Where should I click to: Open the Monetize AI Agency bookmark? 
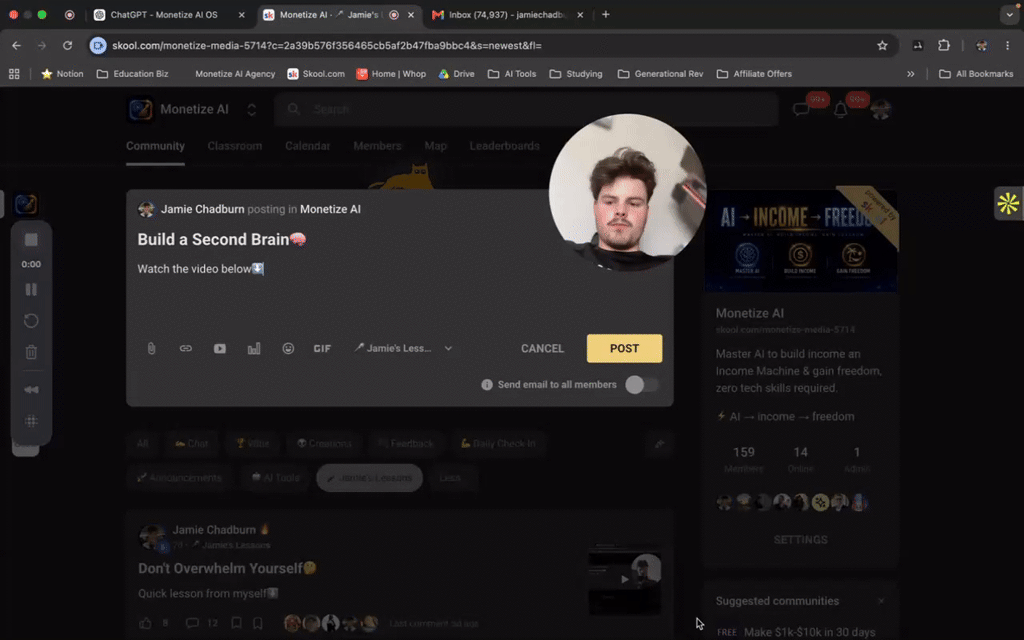pos(234,74)
